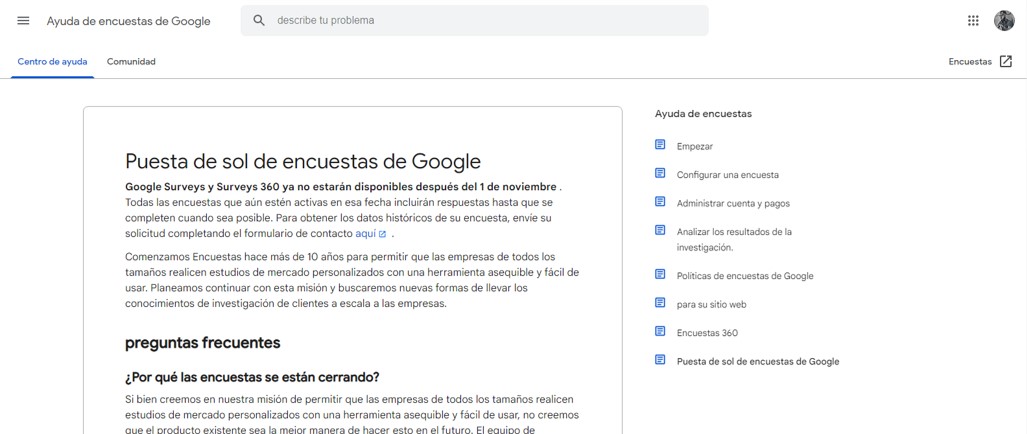Click '¿Por qué las encuestas se están cerrando?' heading

tap(252, 378)
